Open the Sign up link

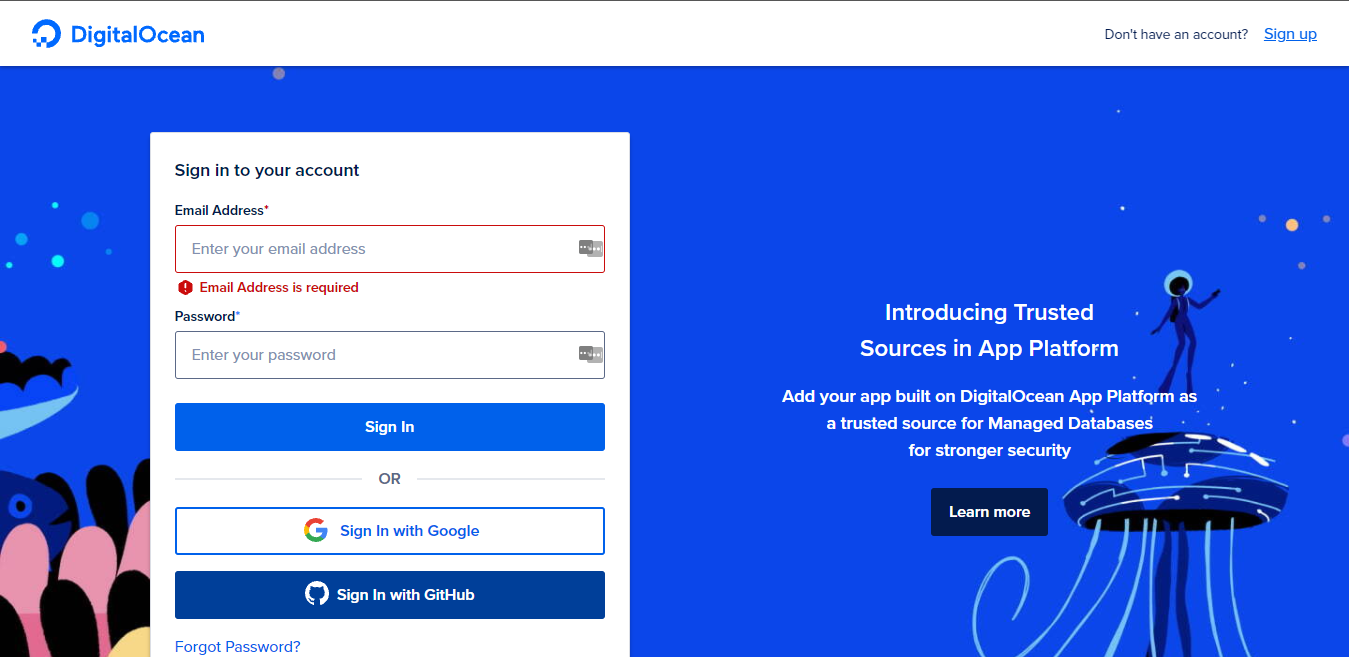coord(1290,34)
